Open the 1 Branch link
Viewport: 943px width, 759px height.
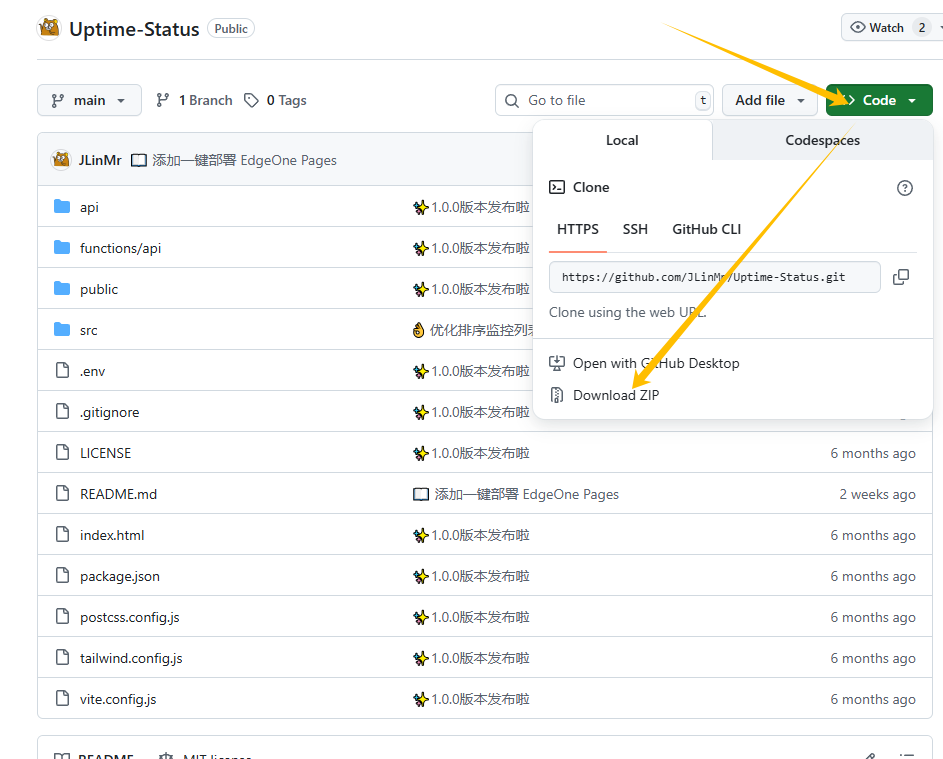194,100
